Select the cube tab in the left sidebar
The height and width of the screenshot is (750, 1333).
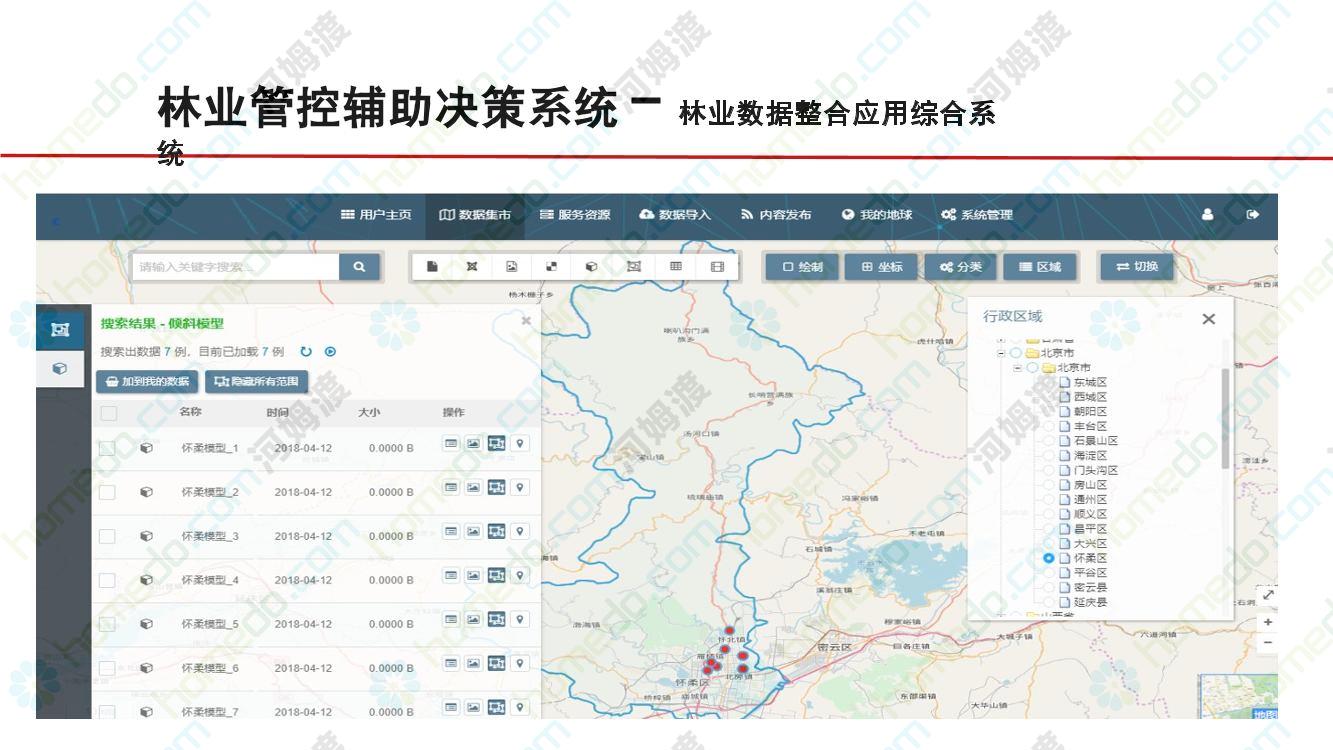pos(60,369)
